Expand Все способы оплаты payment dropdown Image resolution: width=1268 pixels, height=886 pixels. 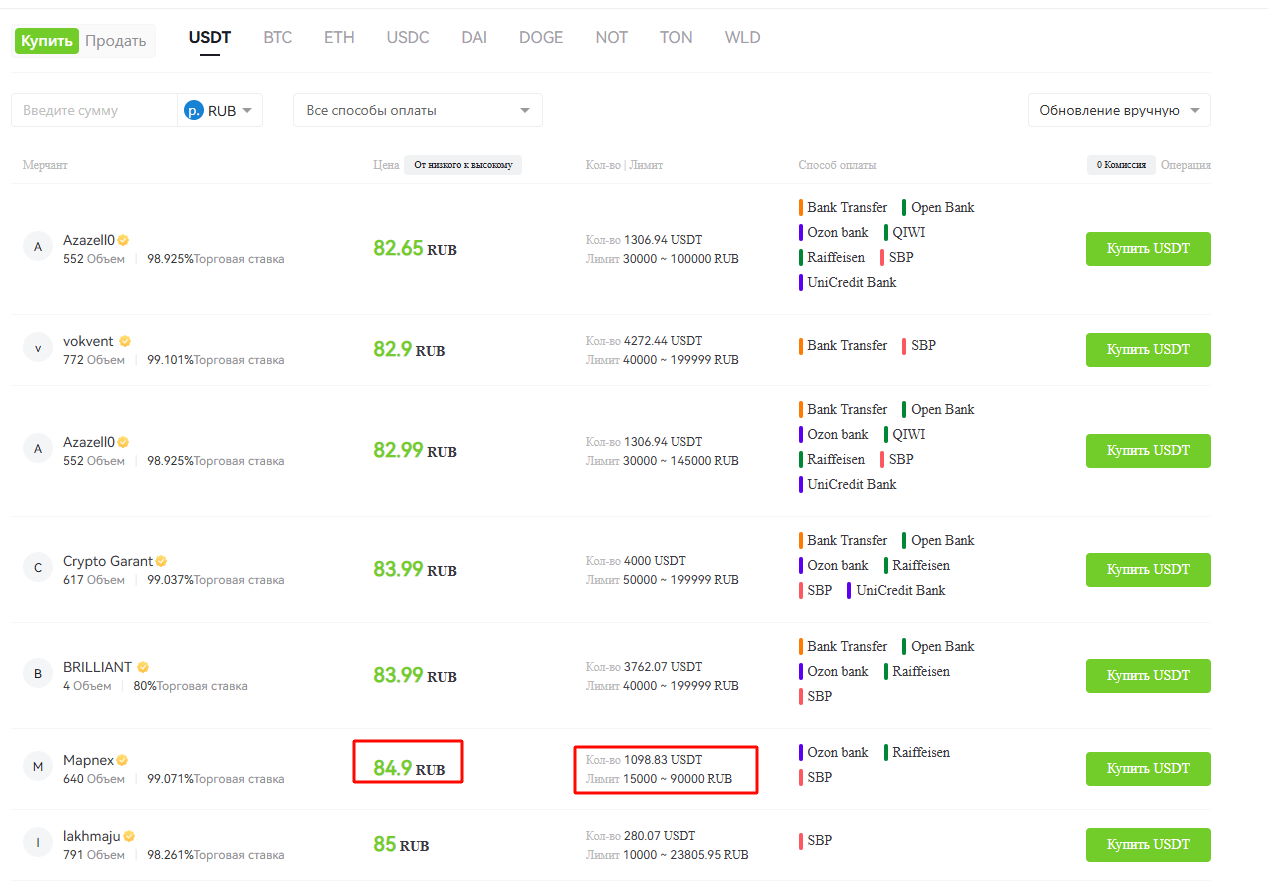pyautogui.click(x=417, y=110)
